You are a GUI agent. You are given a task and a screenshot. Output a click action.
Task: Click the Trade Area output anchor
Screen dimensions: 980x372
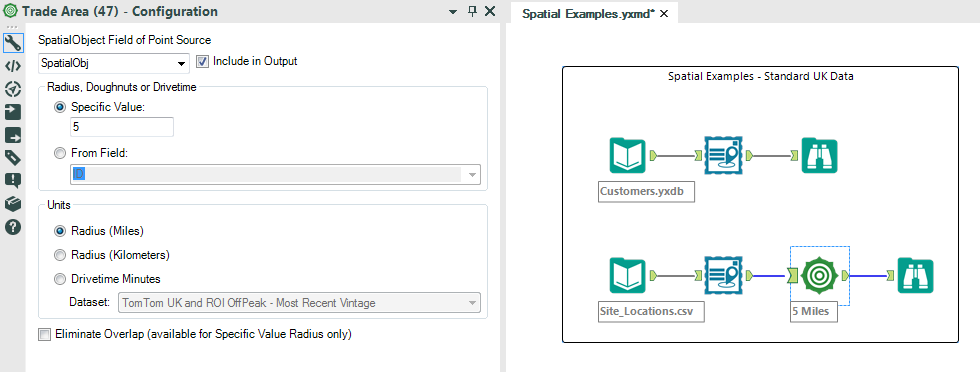pyautogui.click(x=844, y=275)
